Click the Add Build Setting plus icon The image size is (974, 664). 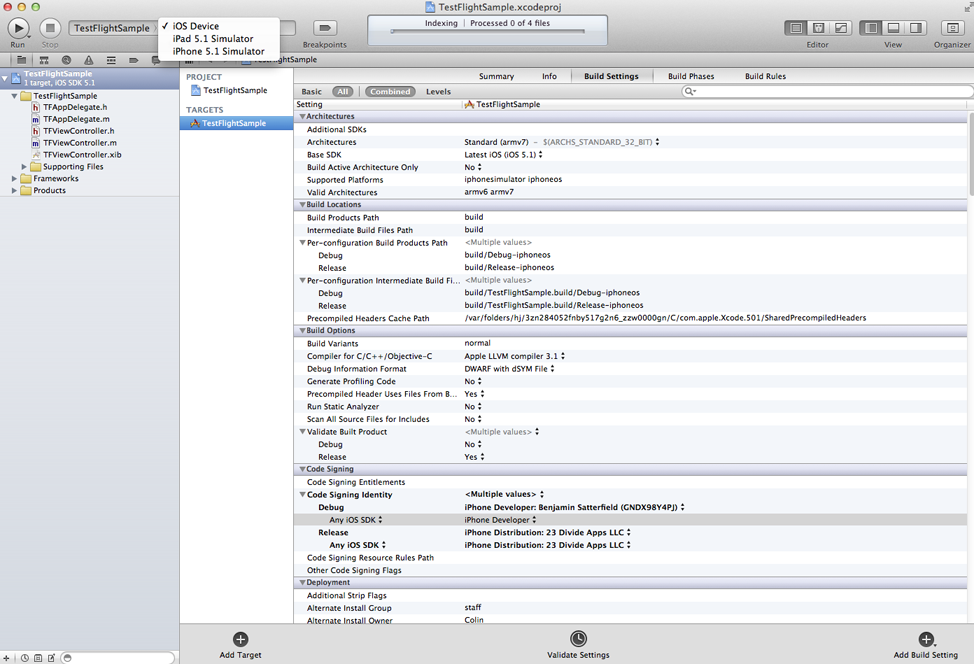pos(926,639)
